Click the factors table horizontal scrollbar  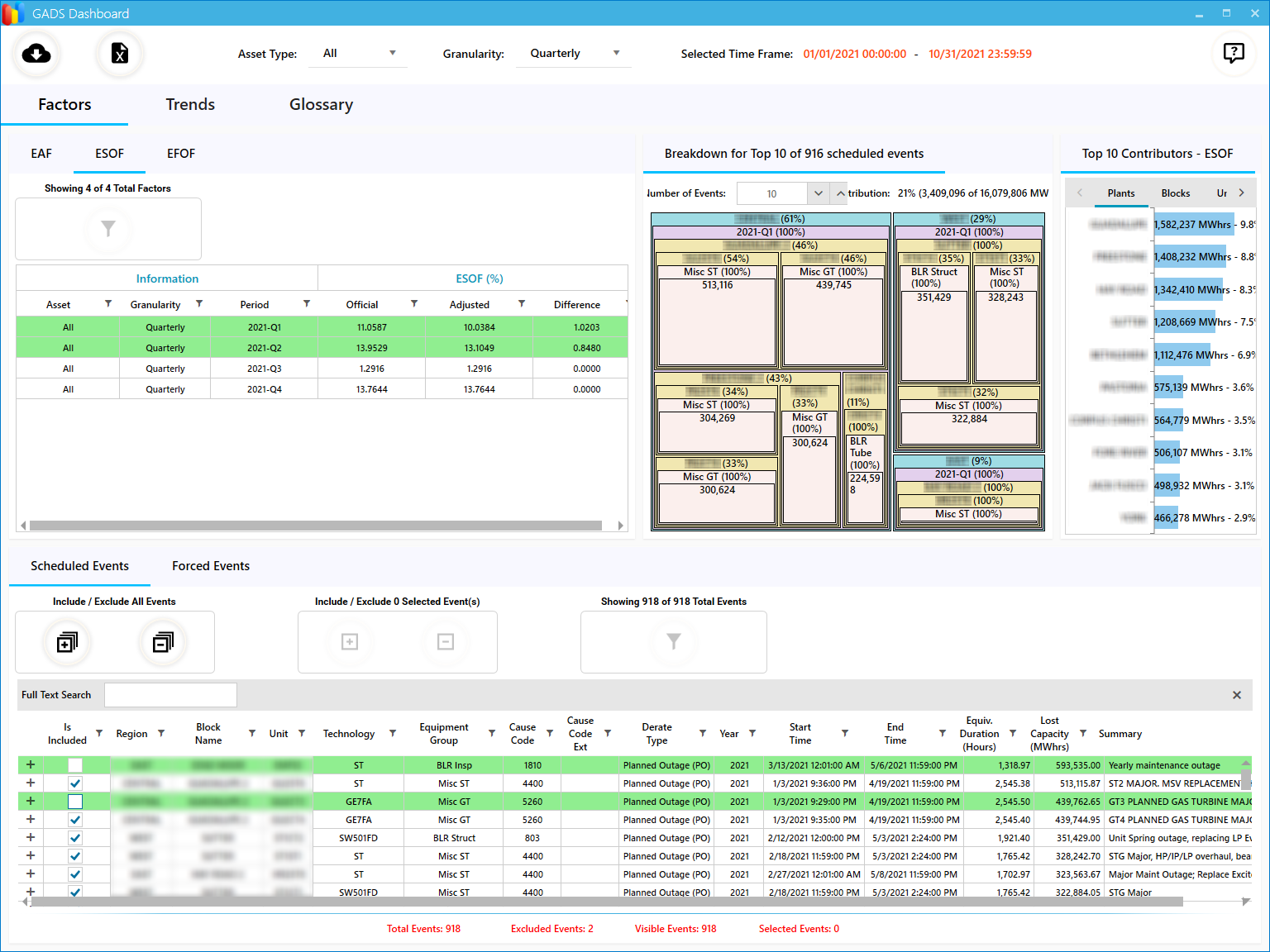[x=314, y=526]
